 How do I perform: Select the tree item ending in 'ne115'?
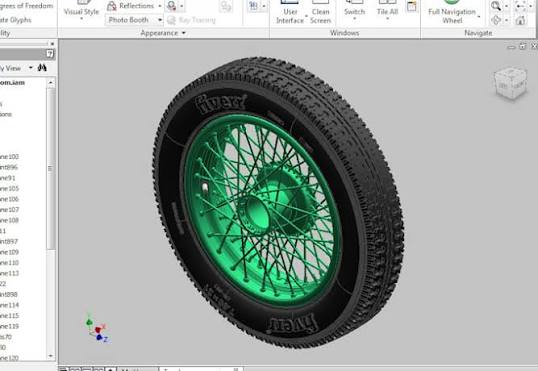[x=9, y=316]
